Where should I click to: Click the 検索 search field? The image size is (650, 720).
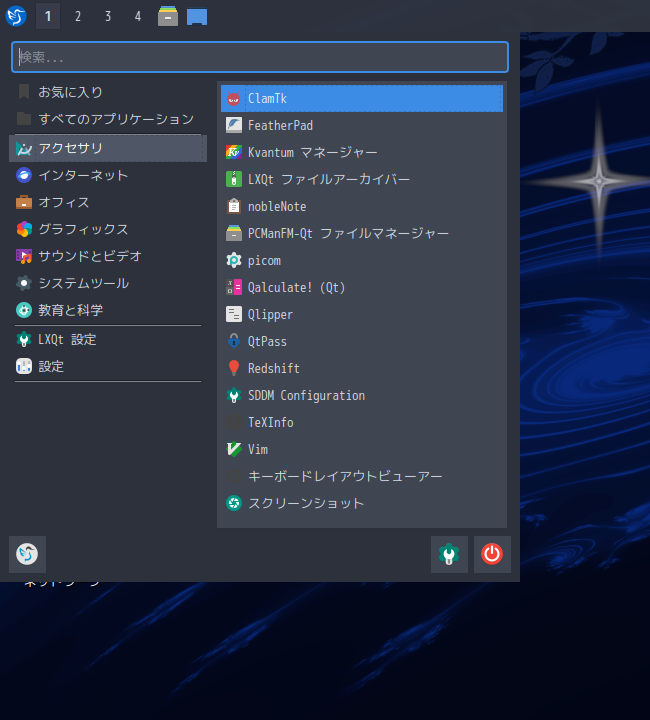tap(260, 57)
